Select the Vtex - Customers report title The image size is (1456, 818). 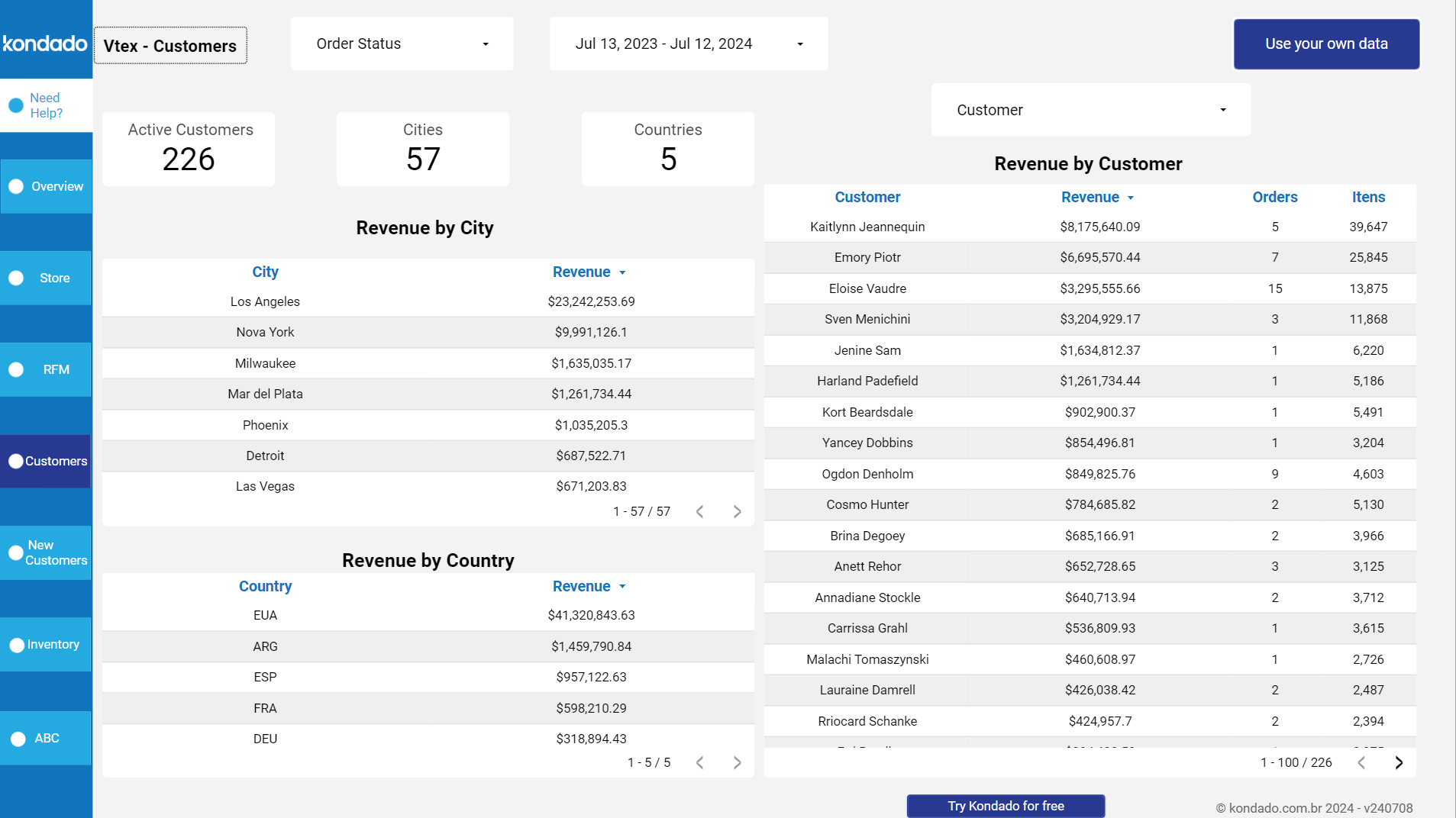tap(169, 45)
